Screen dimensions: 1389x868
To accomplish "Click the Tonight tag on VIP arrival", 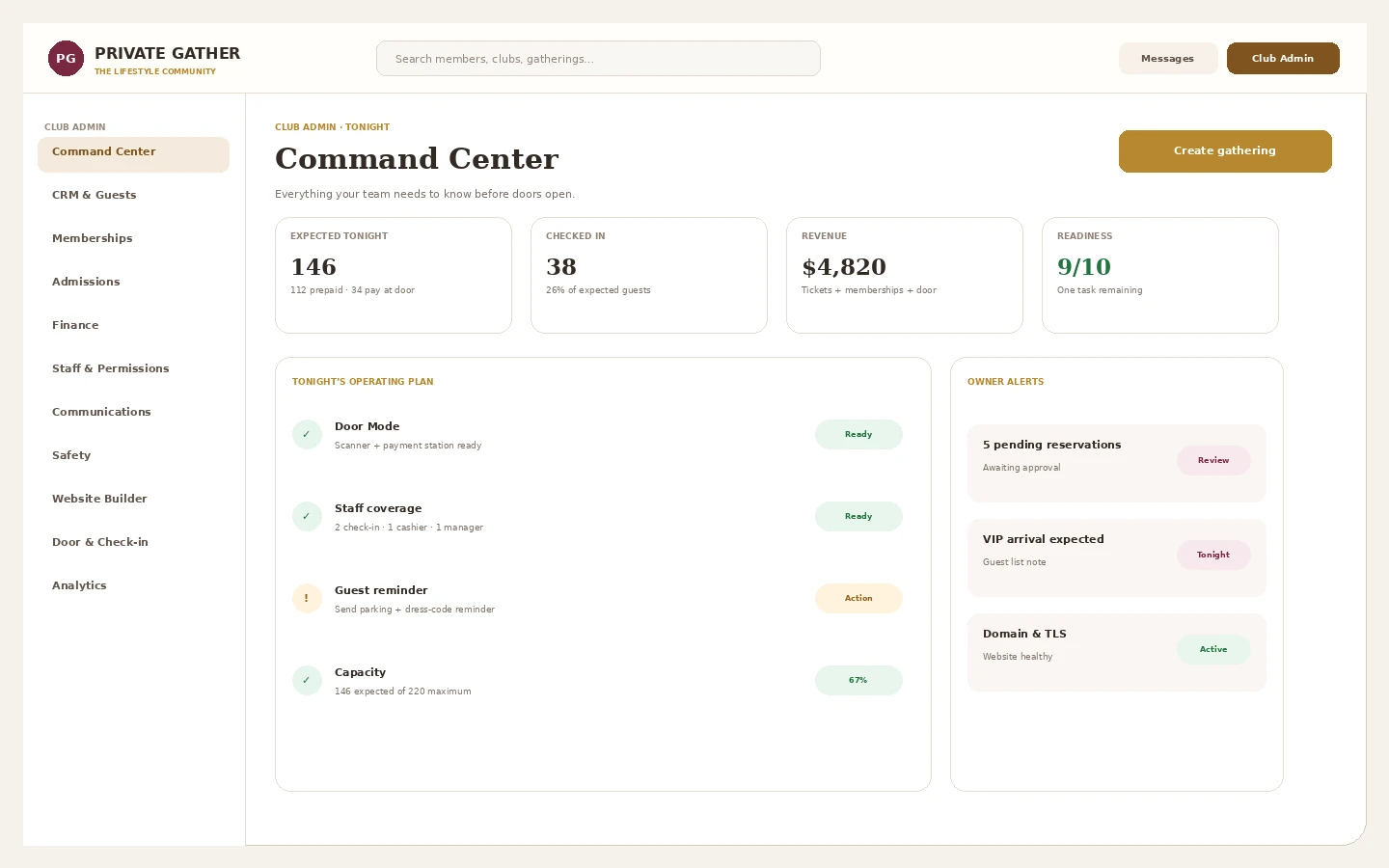I will [1213, 556].
